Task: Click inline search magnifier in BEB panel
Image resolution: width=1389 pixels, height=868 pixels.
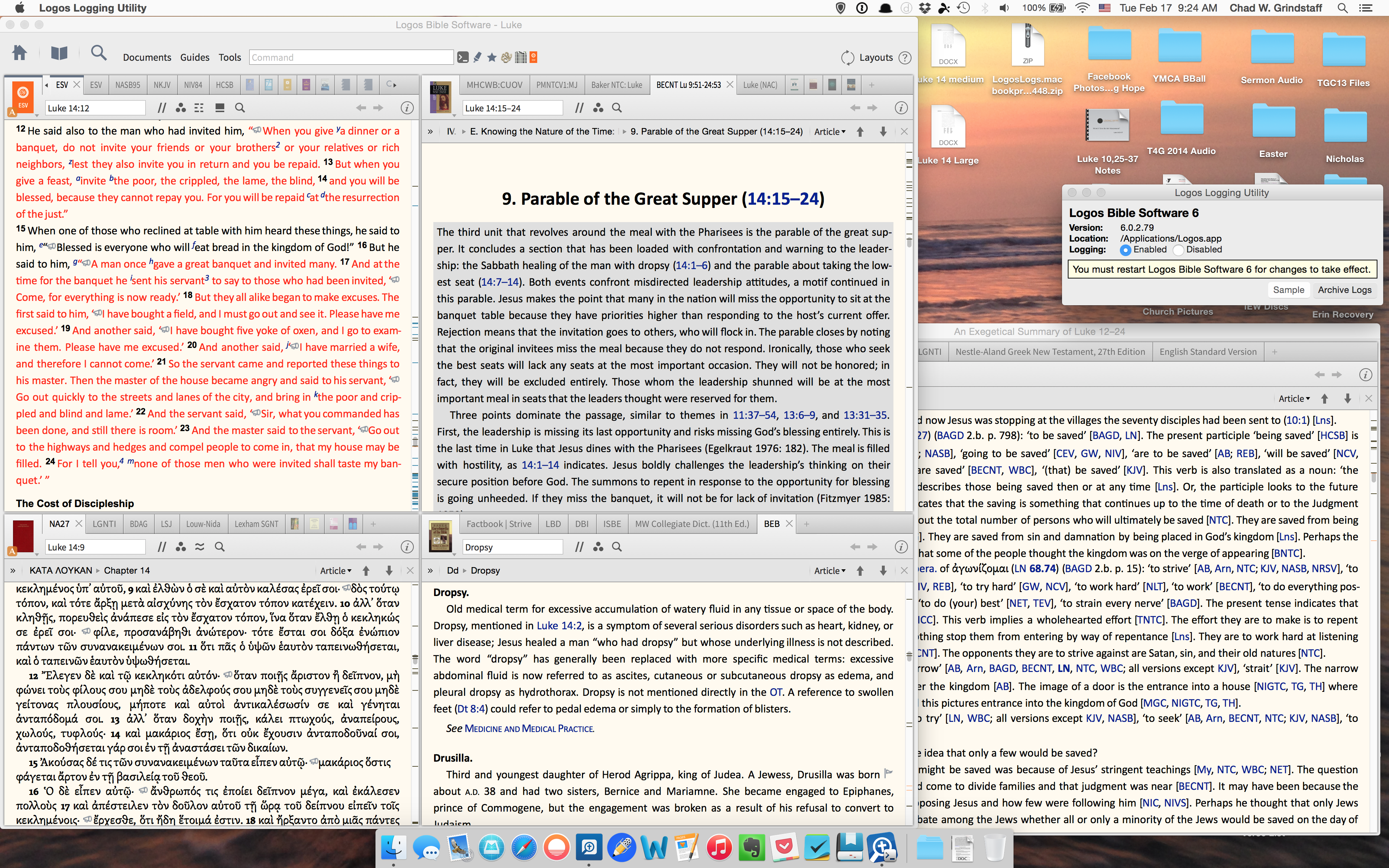Action: pyautogui.click(x=617, y=547)
